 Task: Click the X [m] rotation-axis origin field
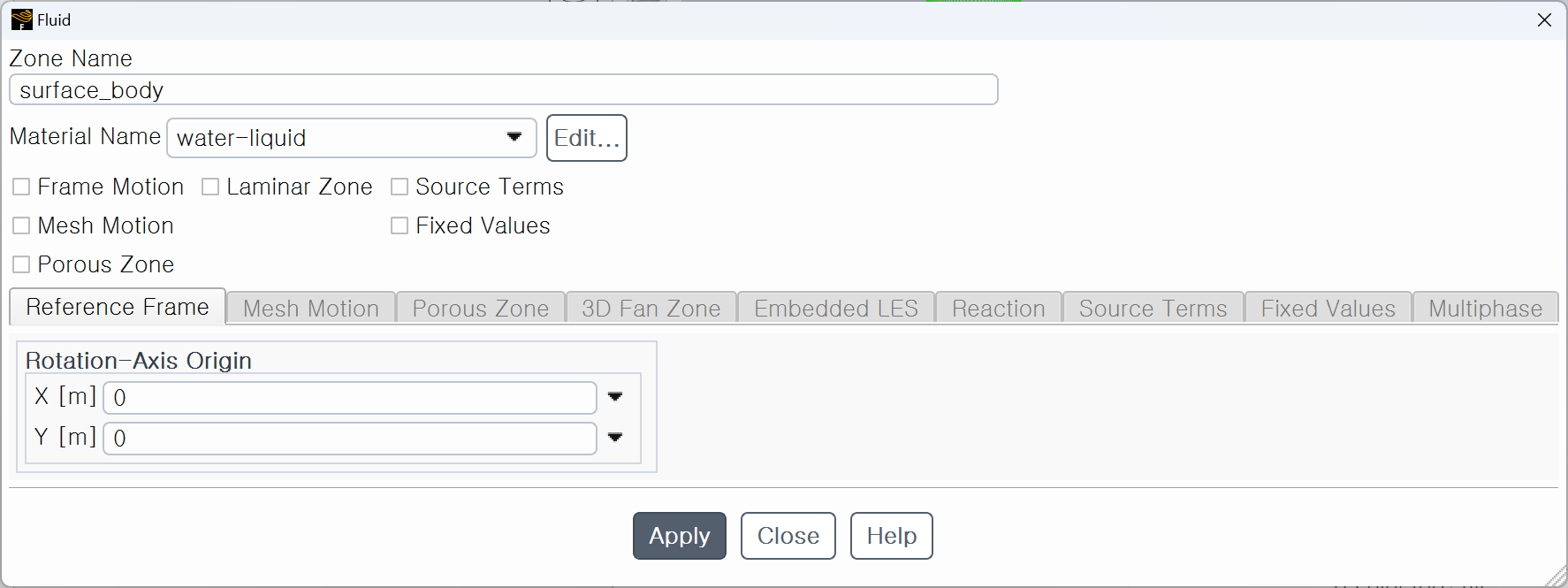[350, 398]
